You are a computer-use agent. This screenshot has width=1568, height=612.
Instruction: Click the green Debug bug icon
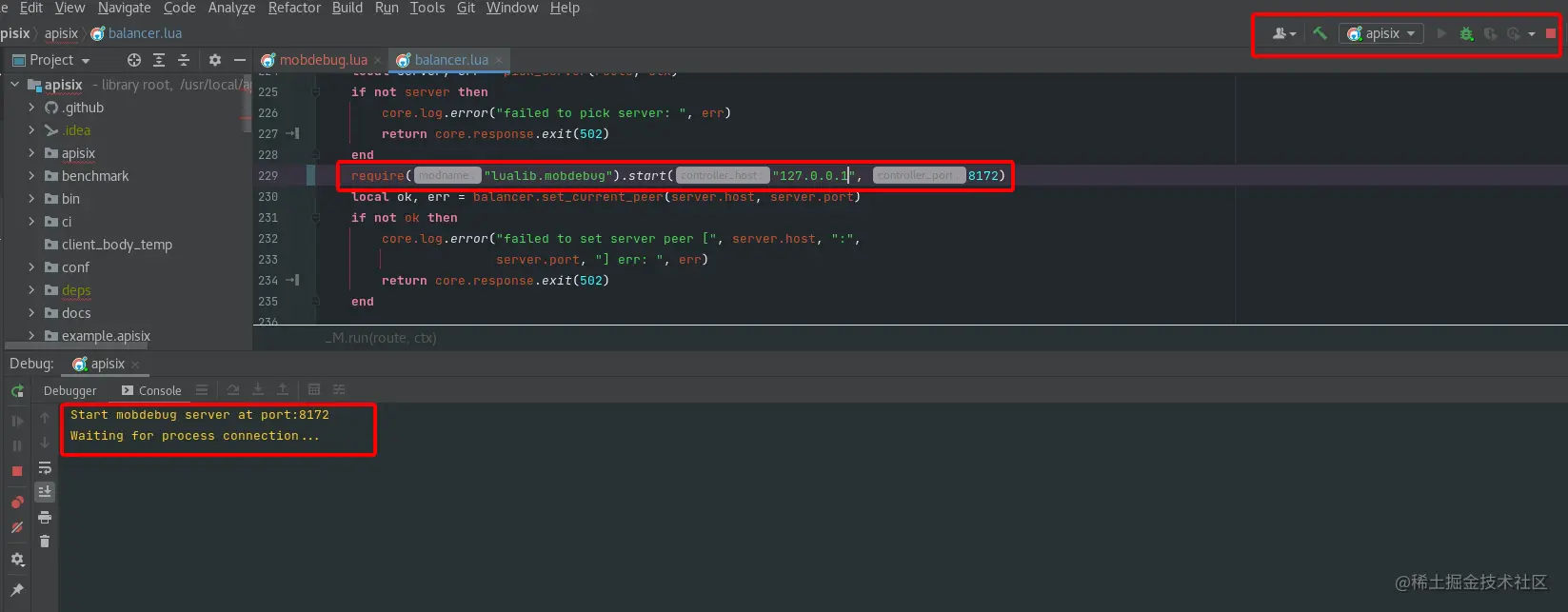[x=1466, y=33]
